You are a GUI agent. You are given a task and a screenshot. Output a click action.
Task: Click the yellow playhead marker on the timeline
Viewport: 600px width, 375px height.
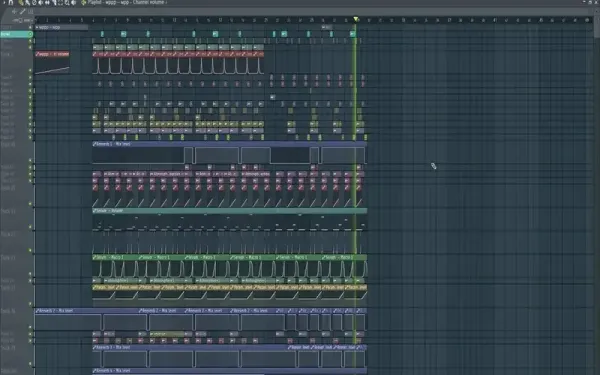coord(356,19)
